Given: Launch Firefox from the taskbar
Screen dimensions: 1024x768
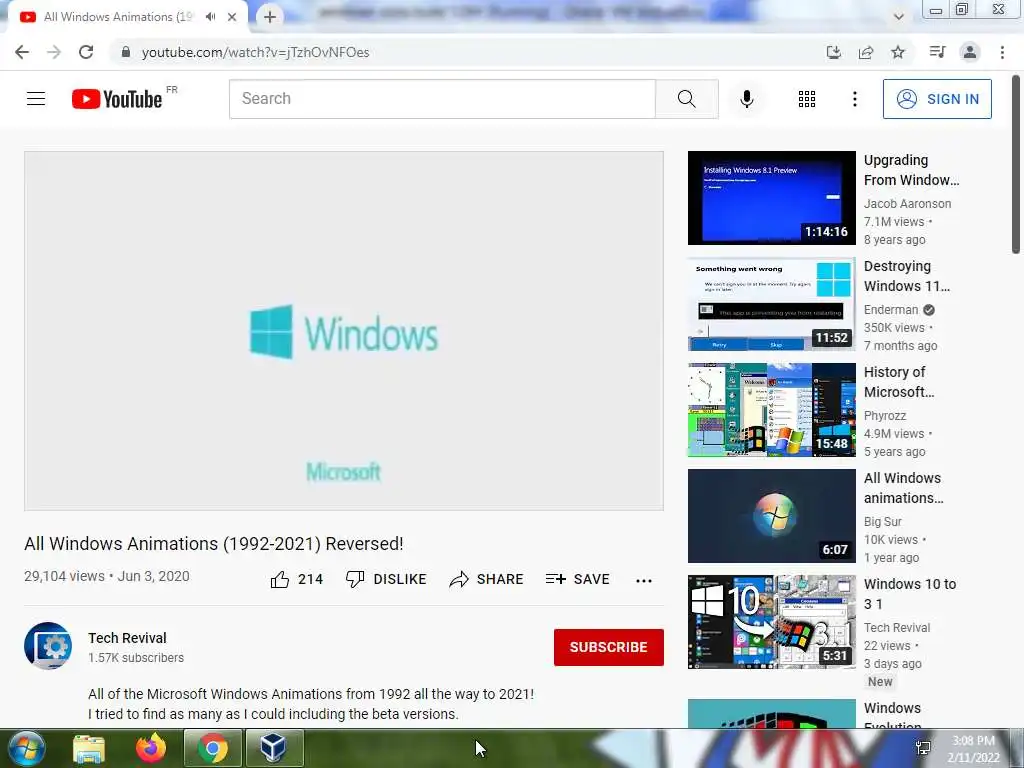Looking at the screenshot, I should 151,748.
